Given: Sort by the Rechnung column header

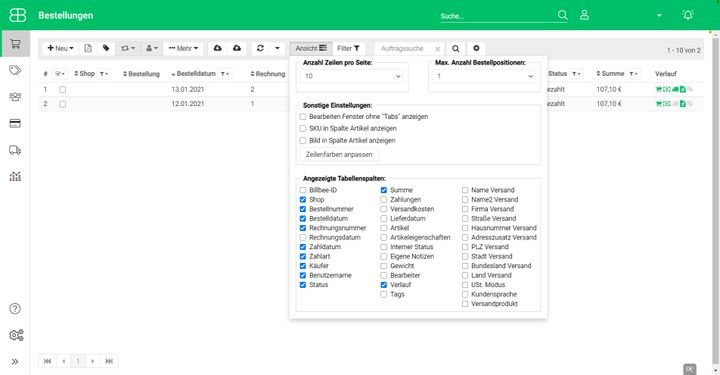Looking at the screenshot, I should point(268,74).
